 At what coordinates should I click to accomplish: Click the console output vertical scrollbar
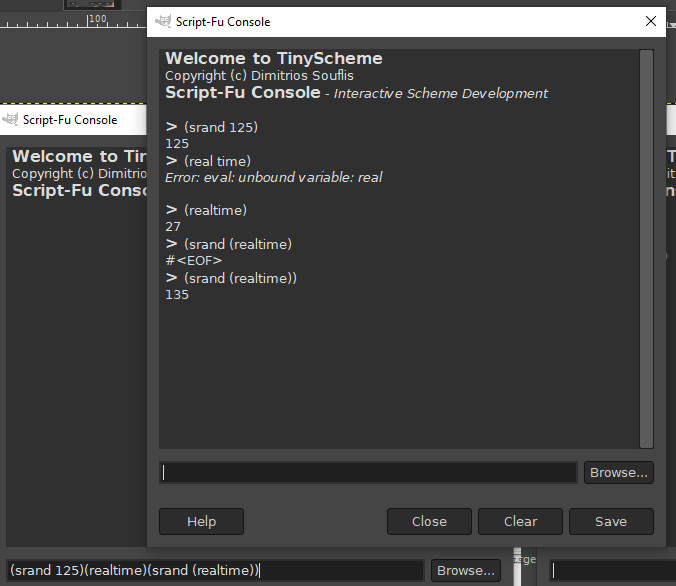646,249
